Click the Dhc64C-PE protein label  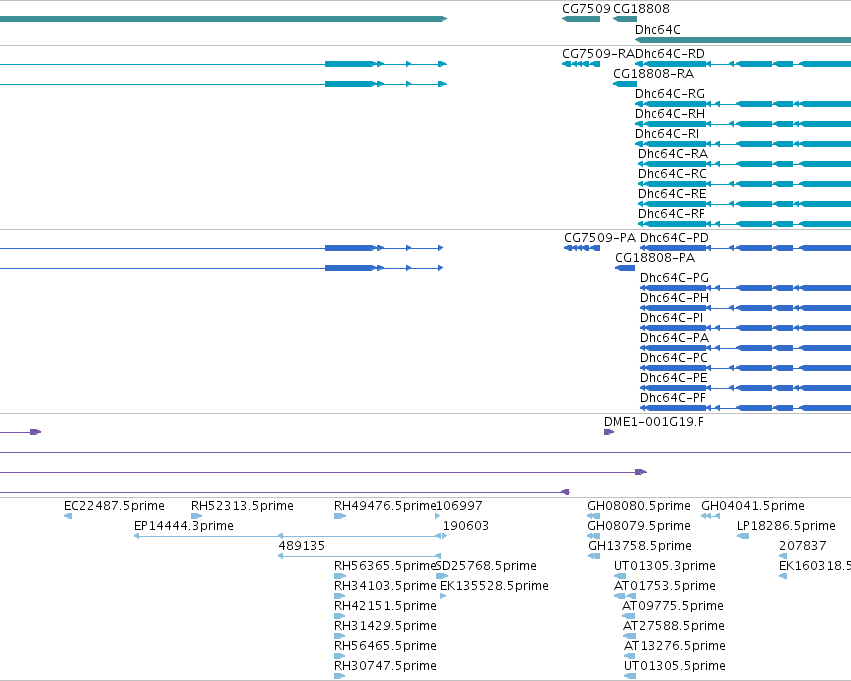coord(674,378)
